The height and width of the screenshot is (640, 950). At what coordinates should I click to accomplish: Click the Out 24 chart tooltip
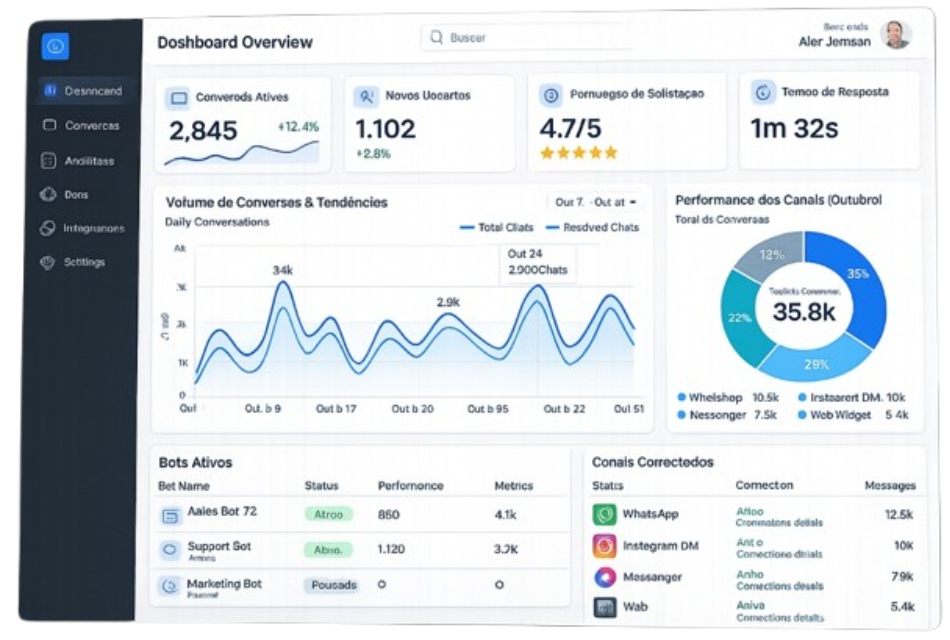(537, 262)
